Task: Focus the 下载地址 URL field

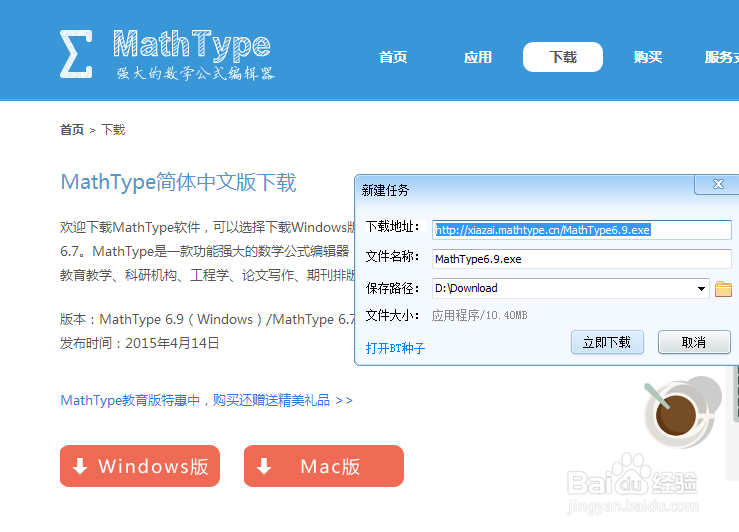Action: pyautogui.click(x=582, y=230)
